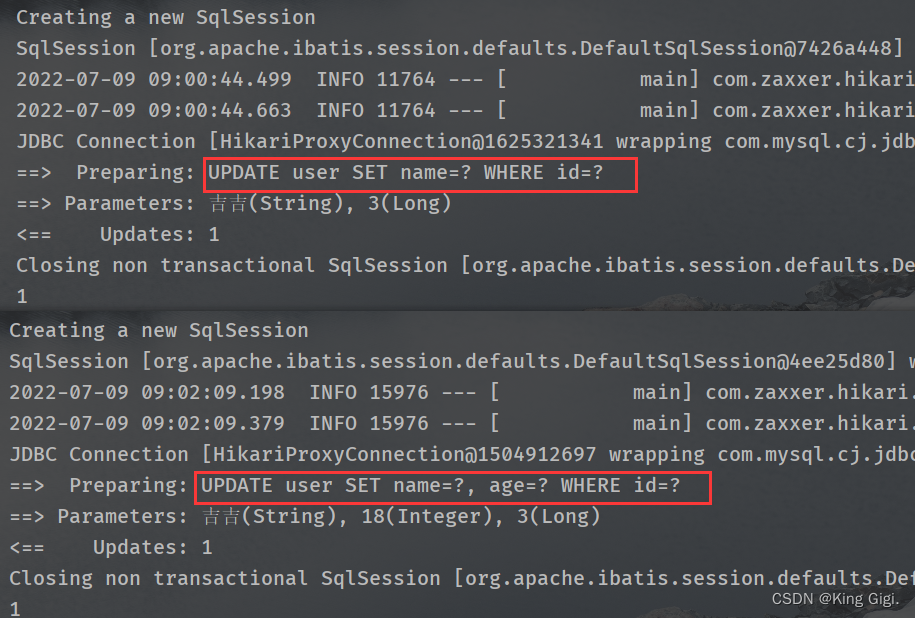Click the Parameters line ending with 3(Long) in top log
Screen dimensions: 915x618
click(233, 203)
